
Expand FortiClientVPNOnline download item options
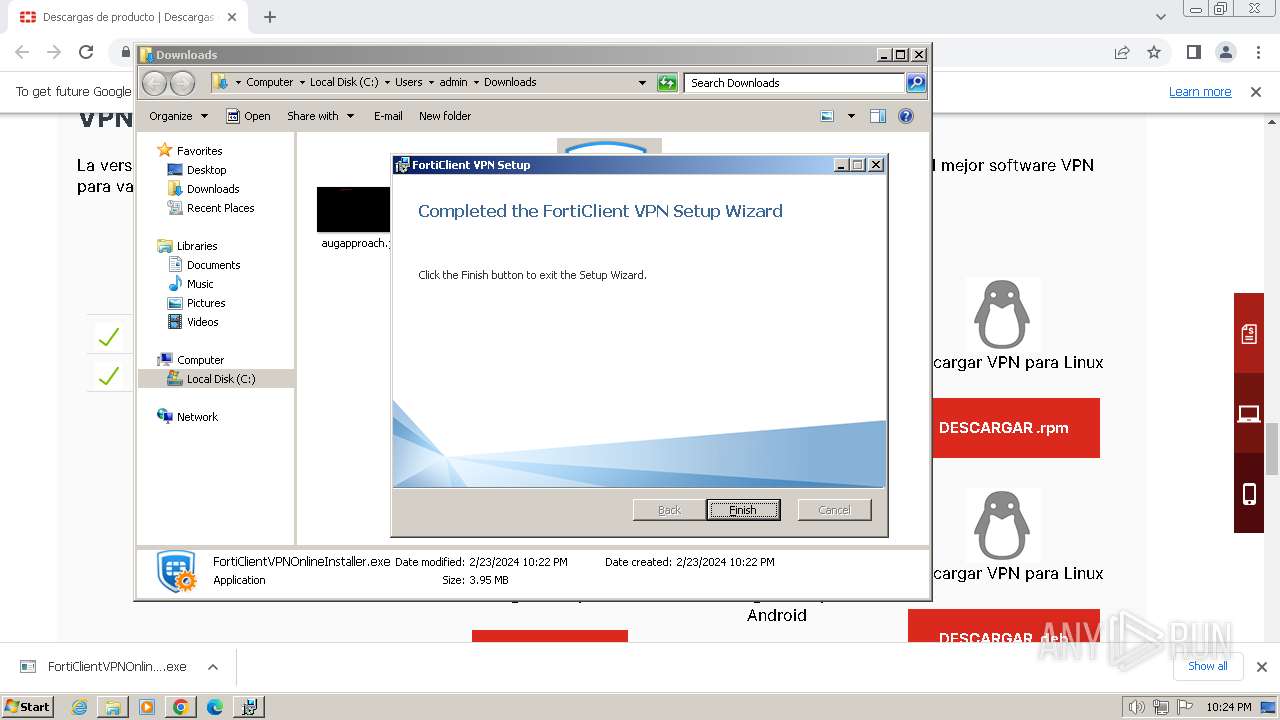coord(212,667)
